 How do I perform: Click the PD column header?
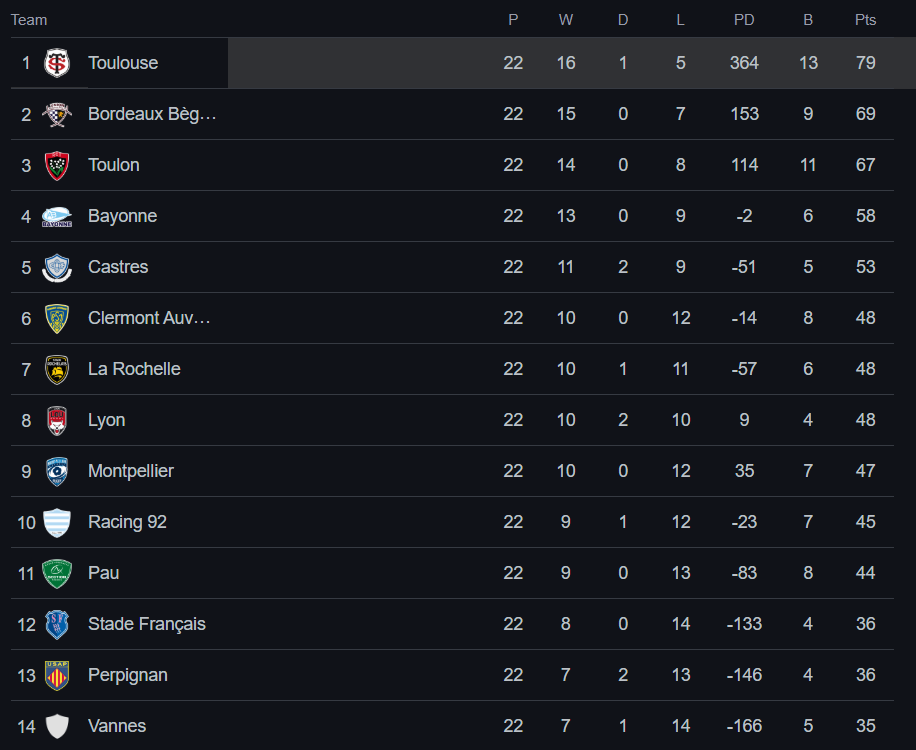[x=744, y=20]
